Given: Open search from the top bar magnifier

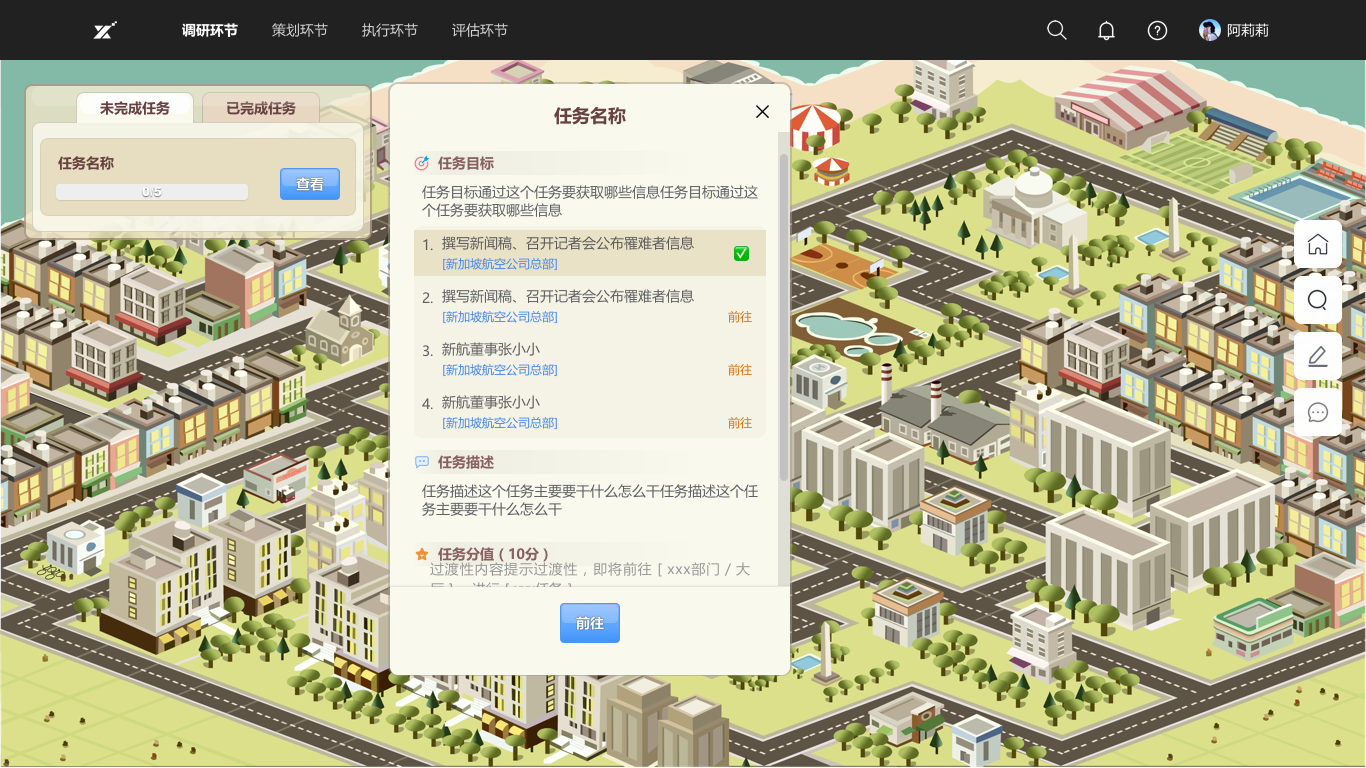Looking at the screenshot, I should (x=1056, y=30).
